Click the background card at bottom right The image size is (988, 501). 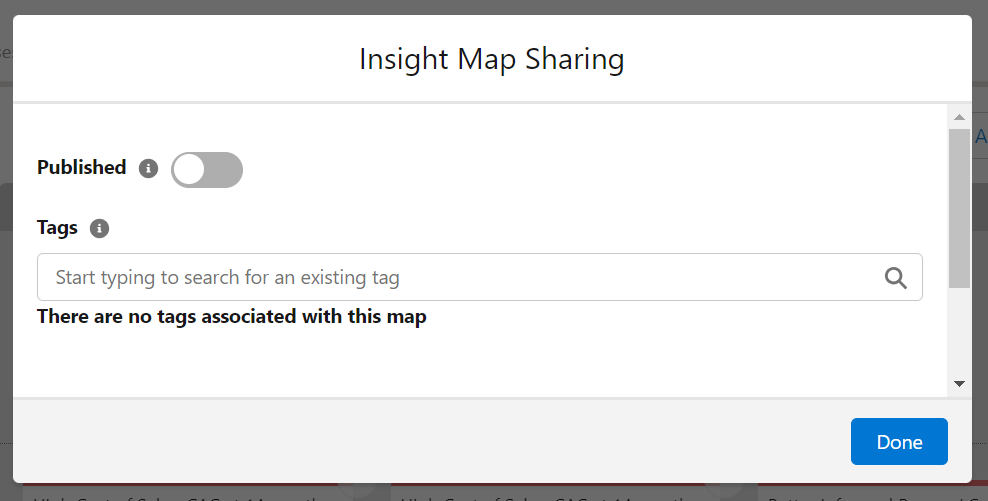(870, 493)
